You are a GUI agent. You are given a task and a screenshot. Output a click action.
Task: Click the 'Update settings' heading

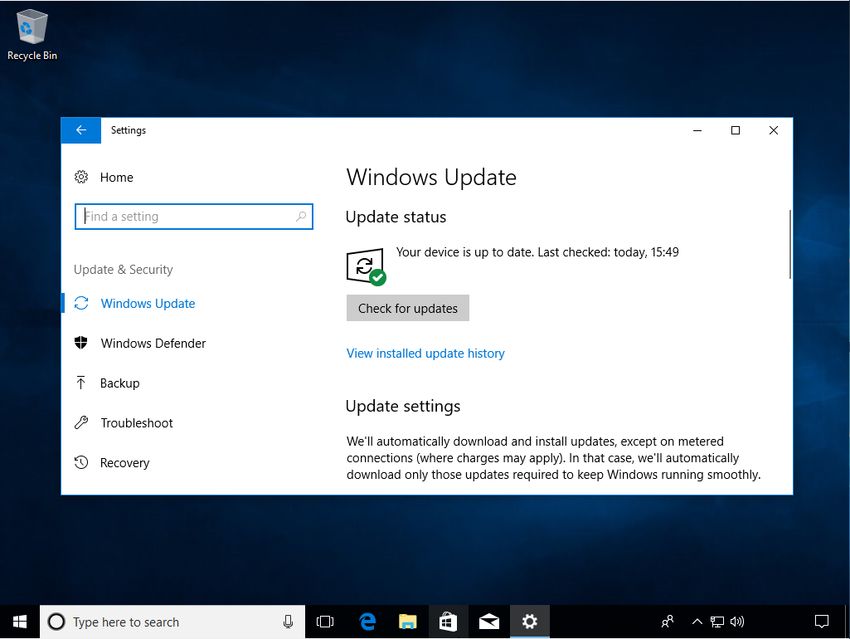coord(403,406)
